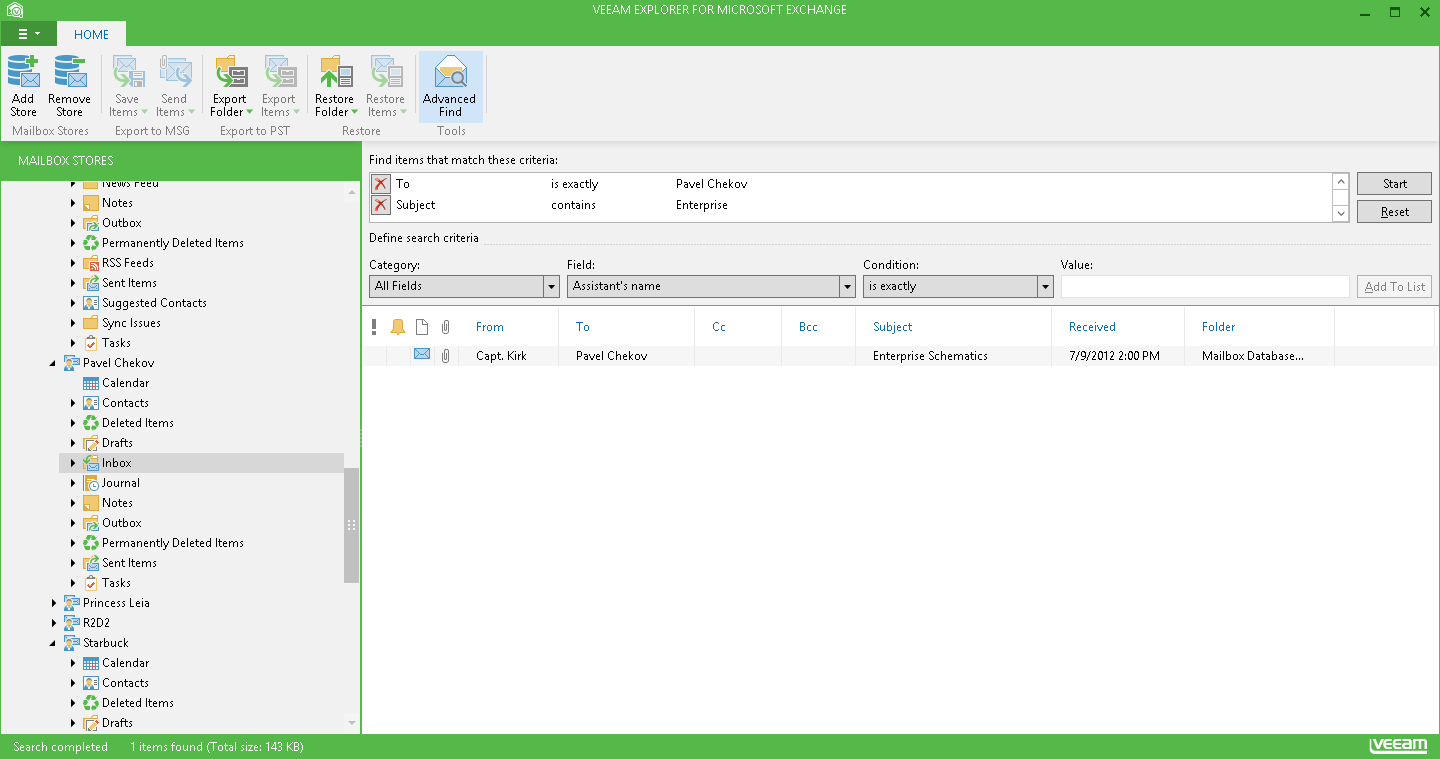The height and width of the screenshot is (759, 1440).
Task: Sort results by the Cc column header
Action: tap(719, 327)
